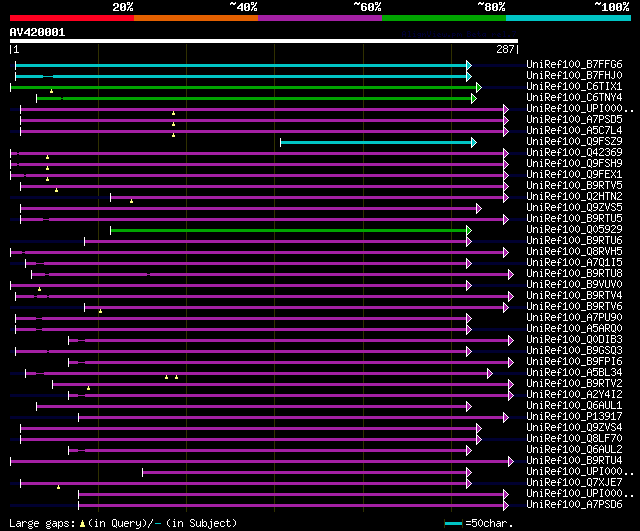Select the UniRef100_Q9ZVS4 hit label
Screen dimensions: 640x531
coord(574,428)
